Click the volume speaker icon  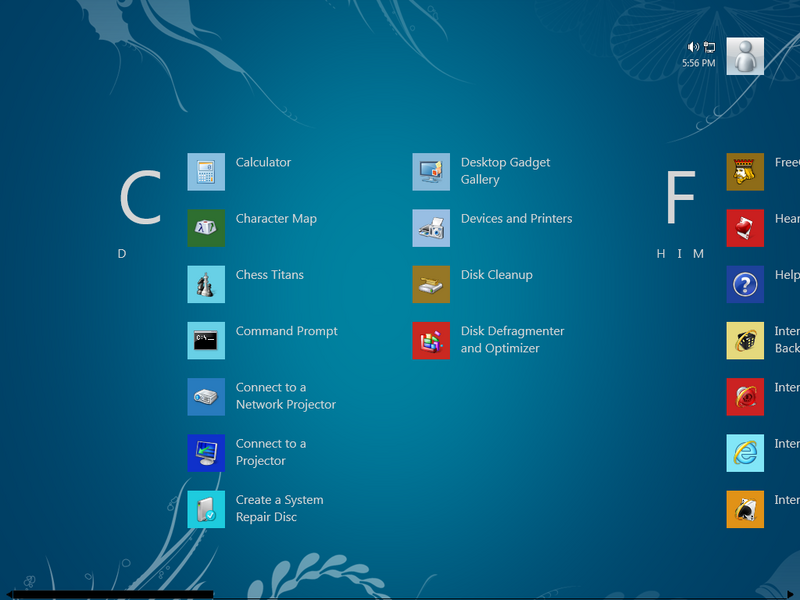[x=693, y=47]
